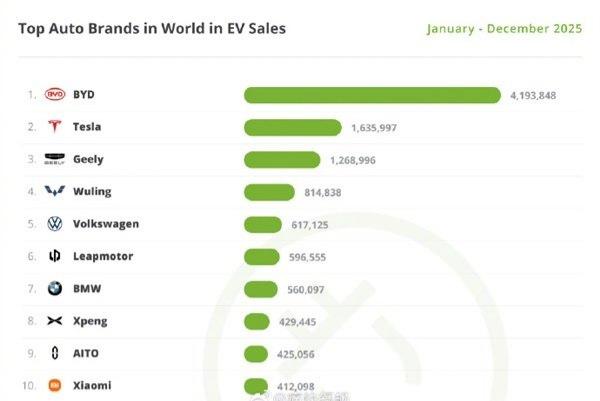Screen dimensions: 600x401
Task: Select the Geely logo
Action: tap(55, 159)
